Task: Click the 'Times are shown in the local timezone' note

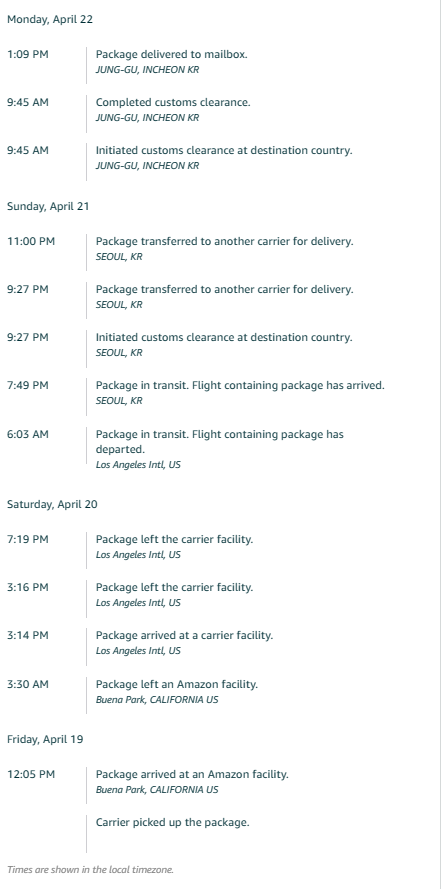Action: point(90,869)
